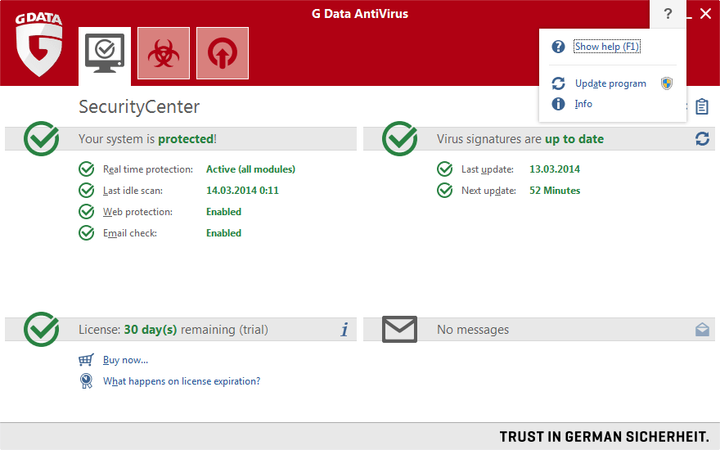This screenshot has width=720, height=450.
Task: Click the large green check beside Virus signatures
Action: (x=399, y=139)
